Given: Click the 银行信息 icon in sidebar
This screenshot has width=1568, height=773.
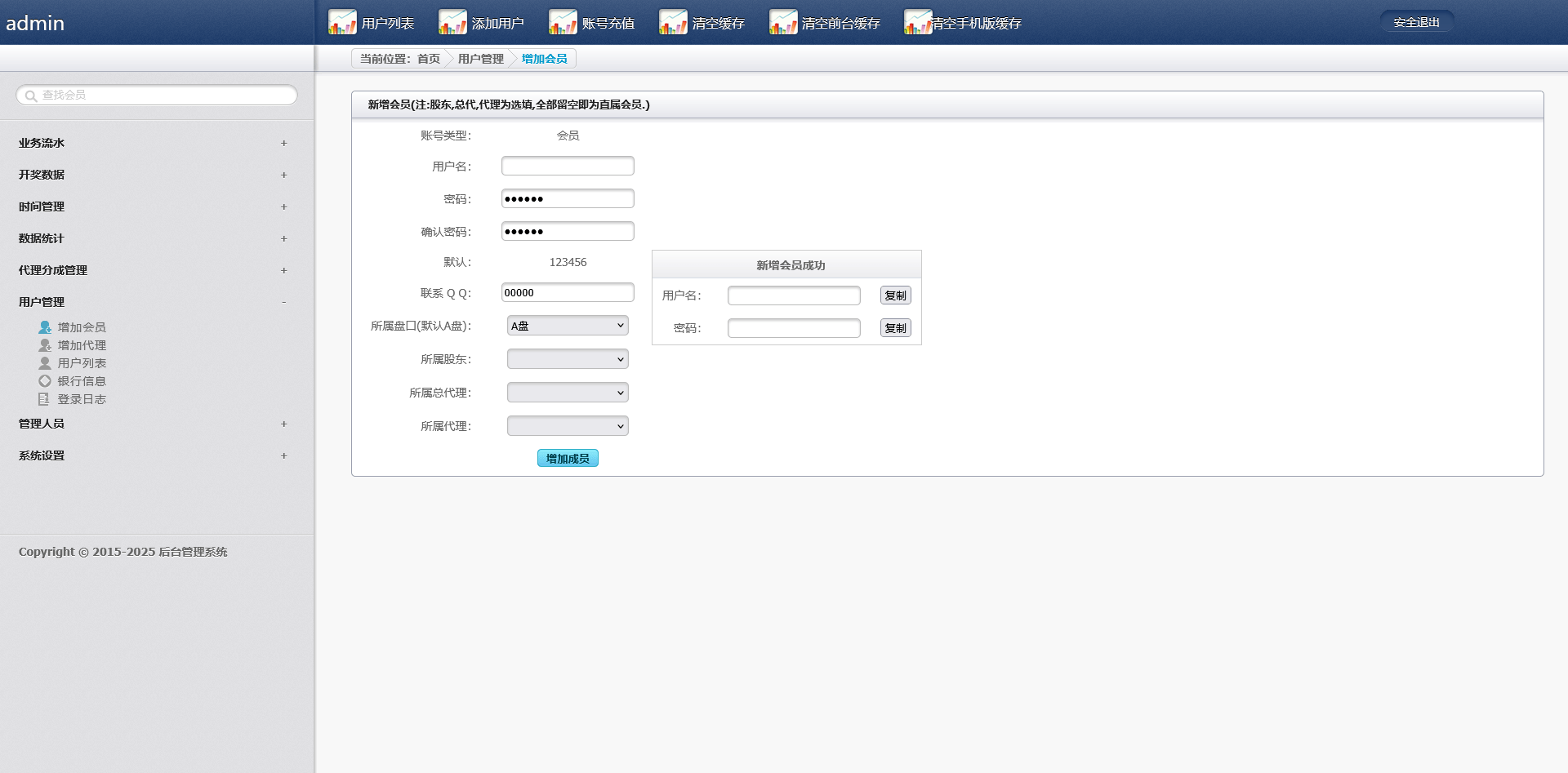Looking at the screenshot, I should 45,381.
